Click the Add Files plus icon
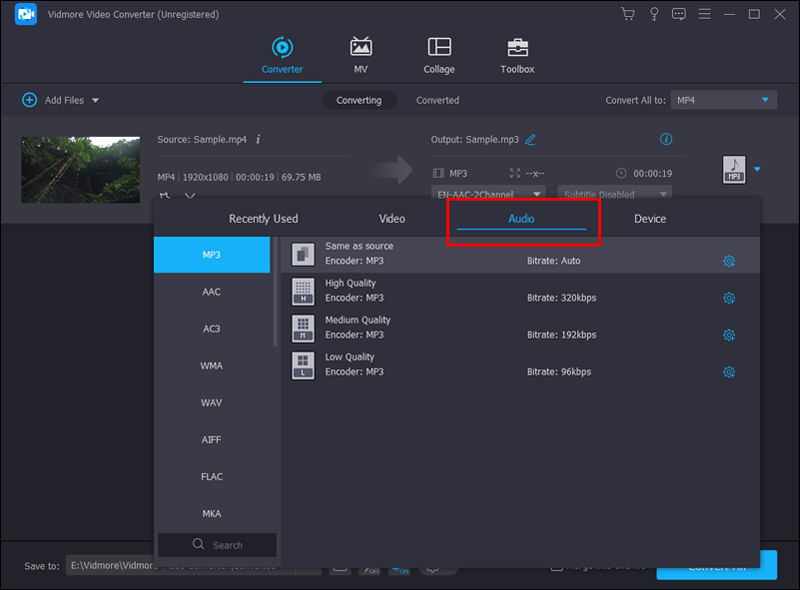The image size is (800, 590). [30, 100]
